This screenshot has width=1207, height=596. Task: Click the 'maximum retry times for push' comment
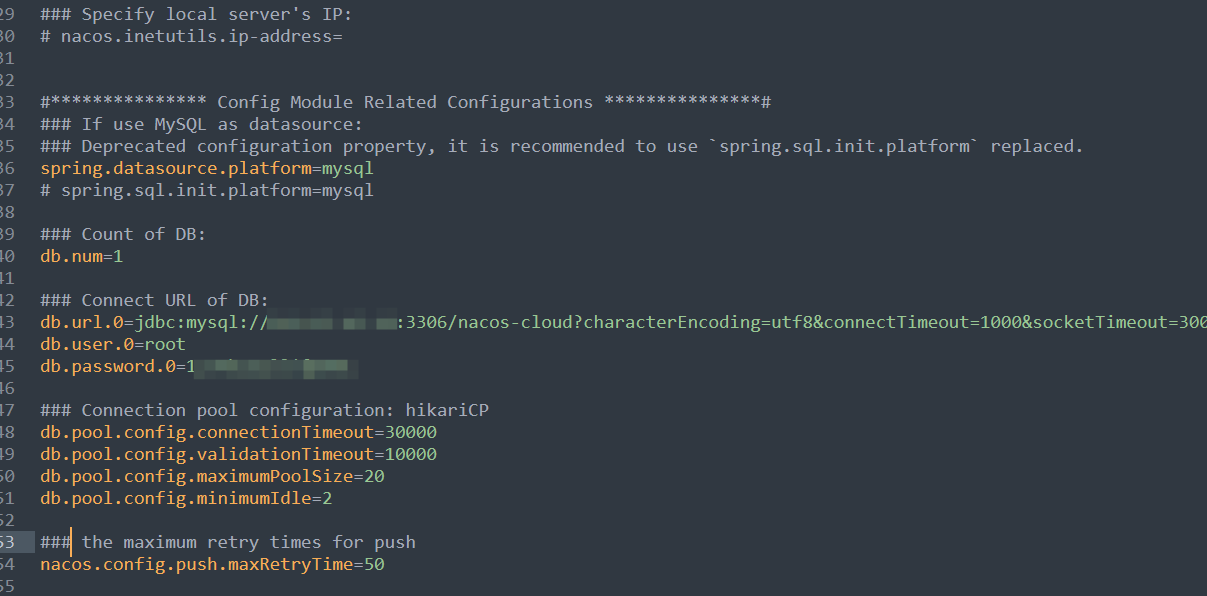pyautogui.click(x=228, y=542)
